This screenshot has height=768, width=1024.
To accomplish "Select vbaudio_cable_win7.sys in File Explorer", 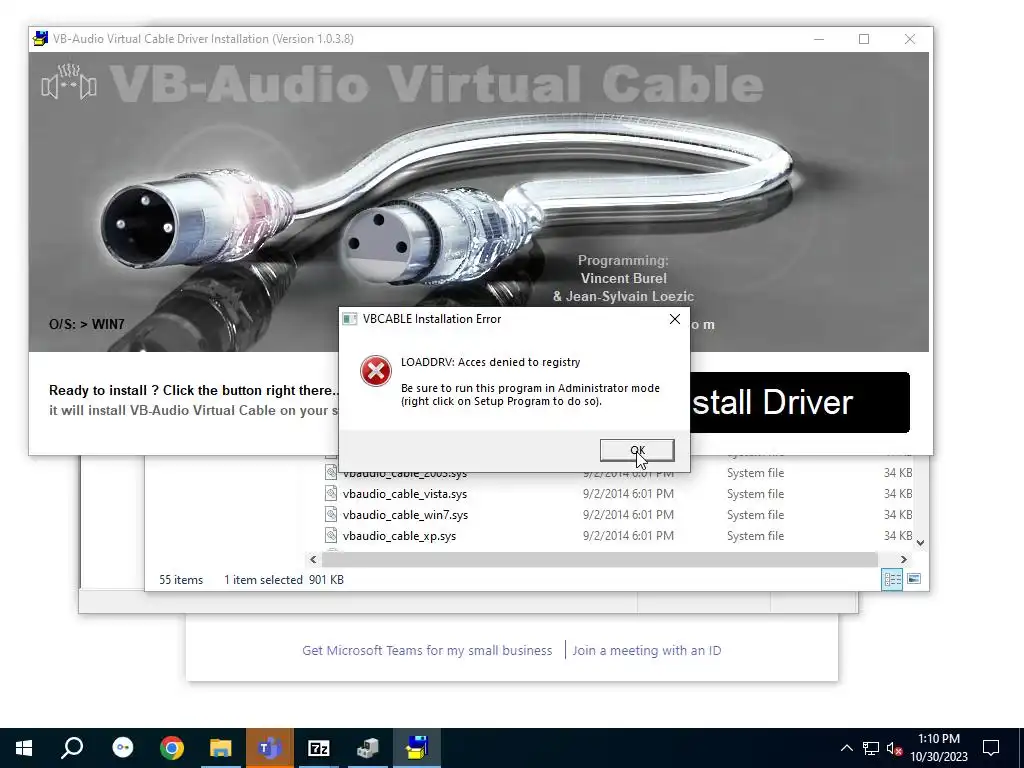I will [406, 515].
